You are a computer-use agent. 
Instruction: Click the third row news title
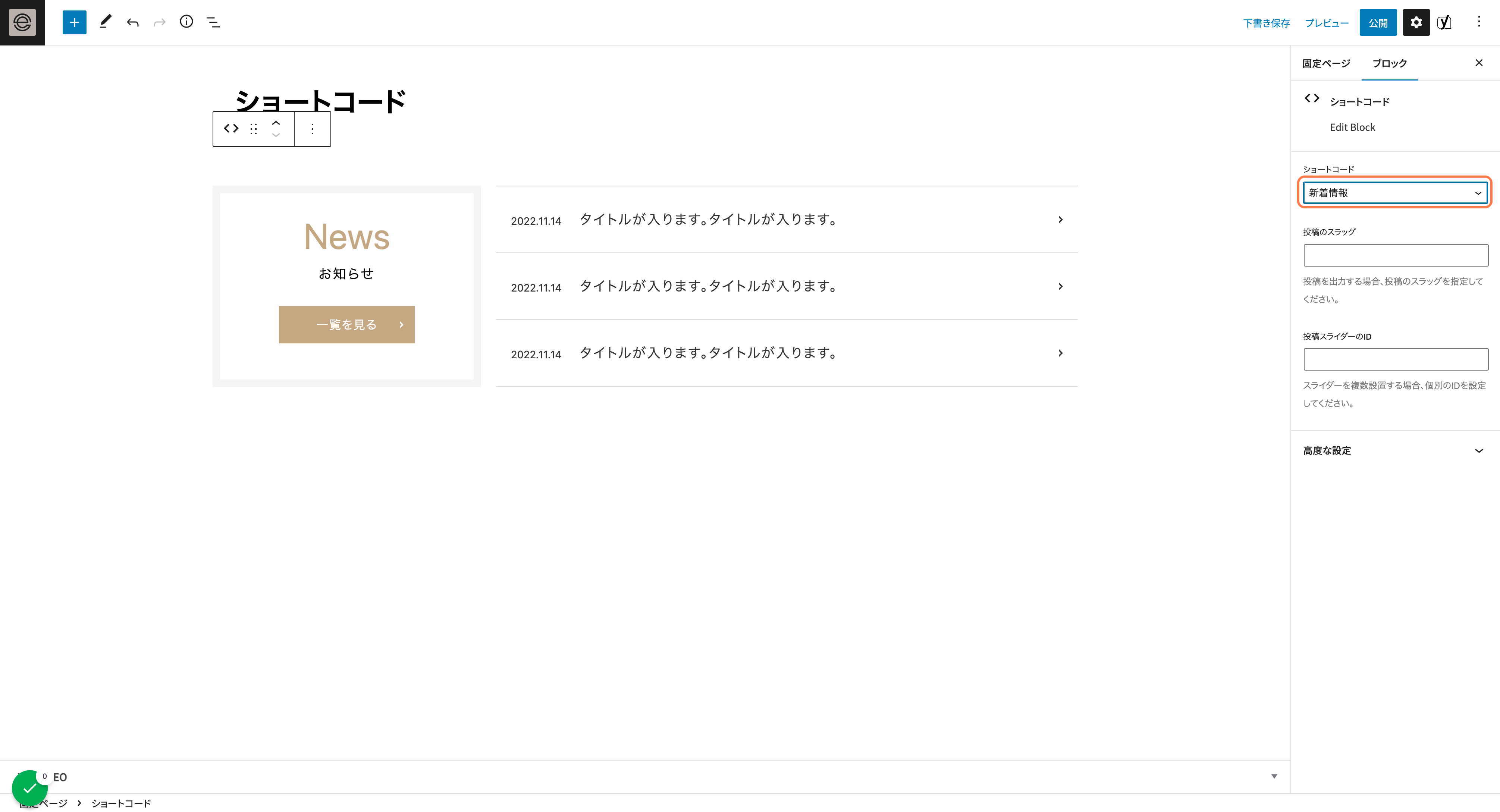(709, 353)
